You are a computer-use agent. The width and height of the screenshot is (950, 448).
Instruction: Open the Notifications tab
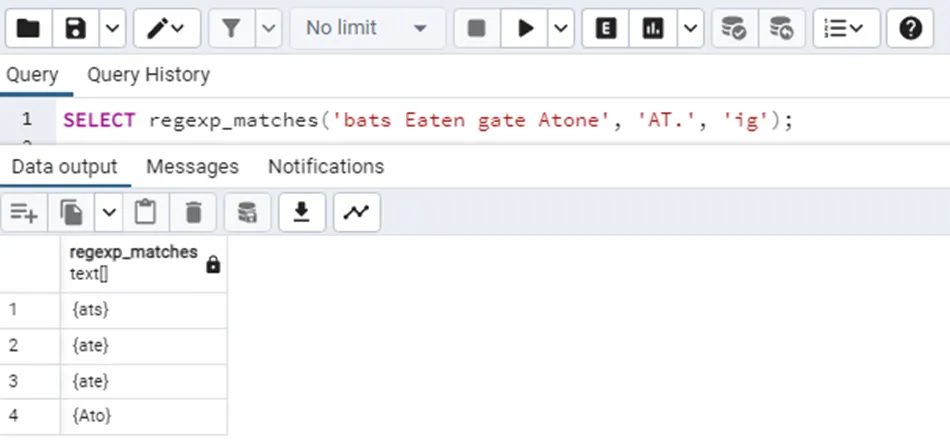325,166
